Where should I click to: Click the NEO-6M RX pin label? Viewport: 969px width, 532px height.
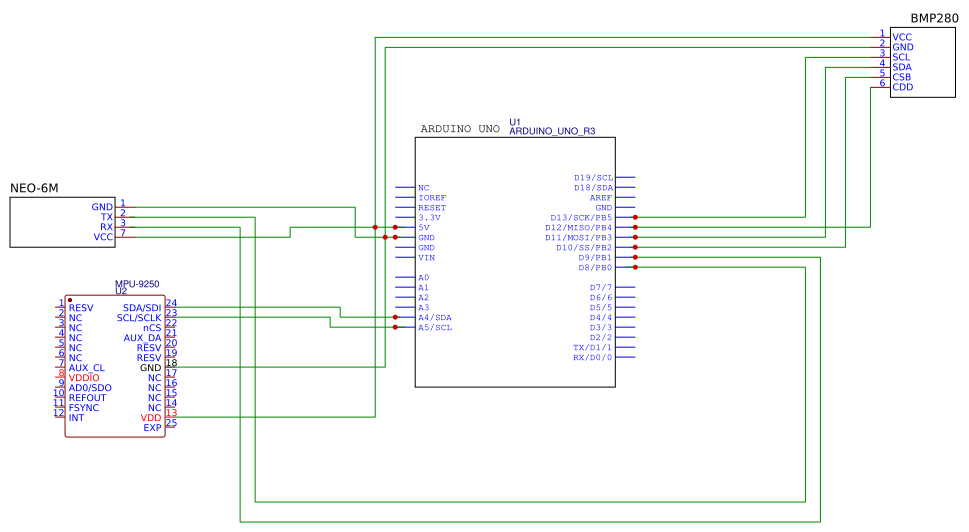[x=106, y=227]
